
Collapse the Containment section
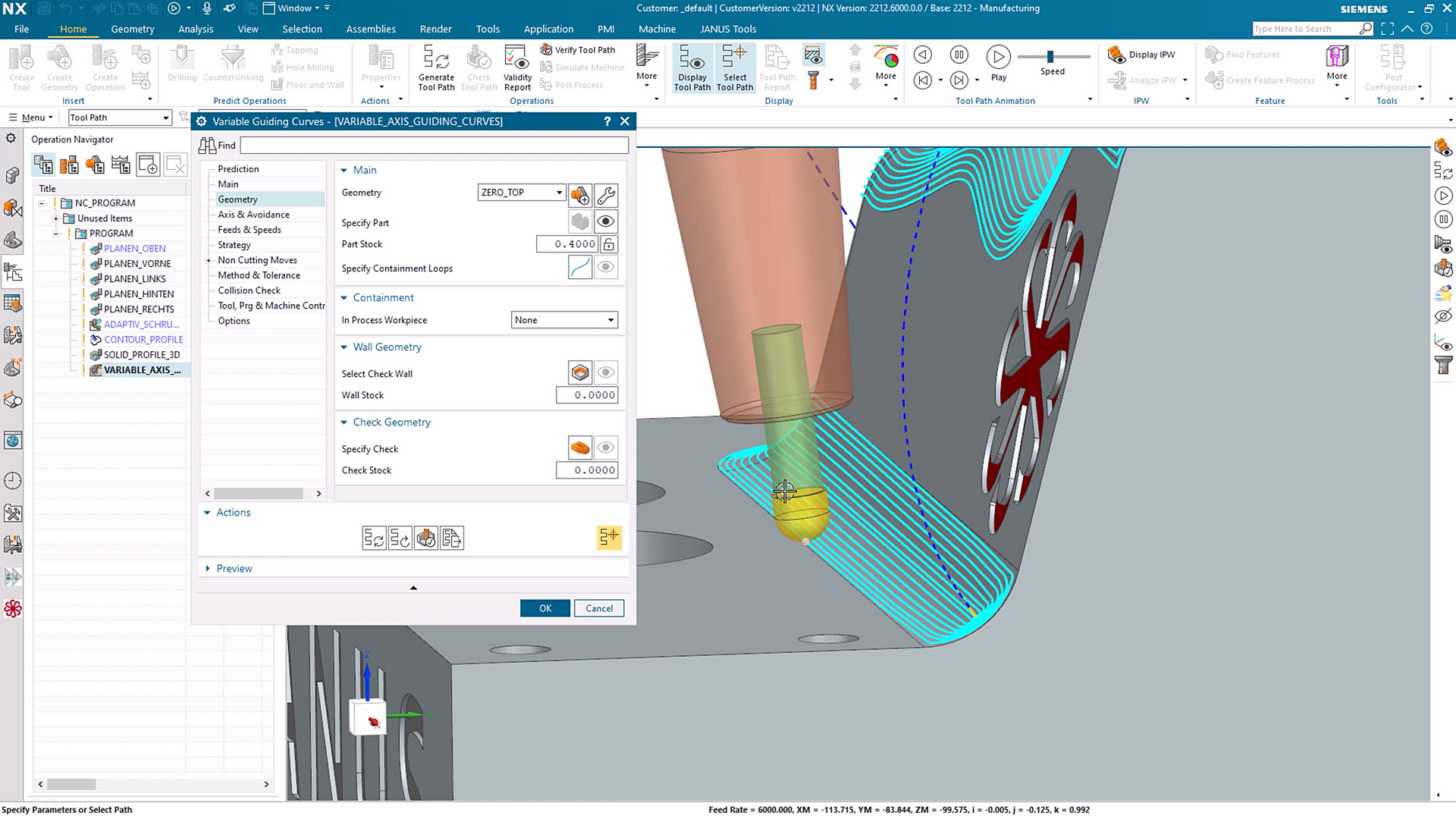coord(344,298)
